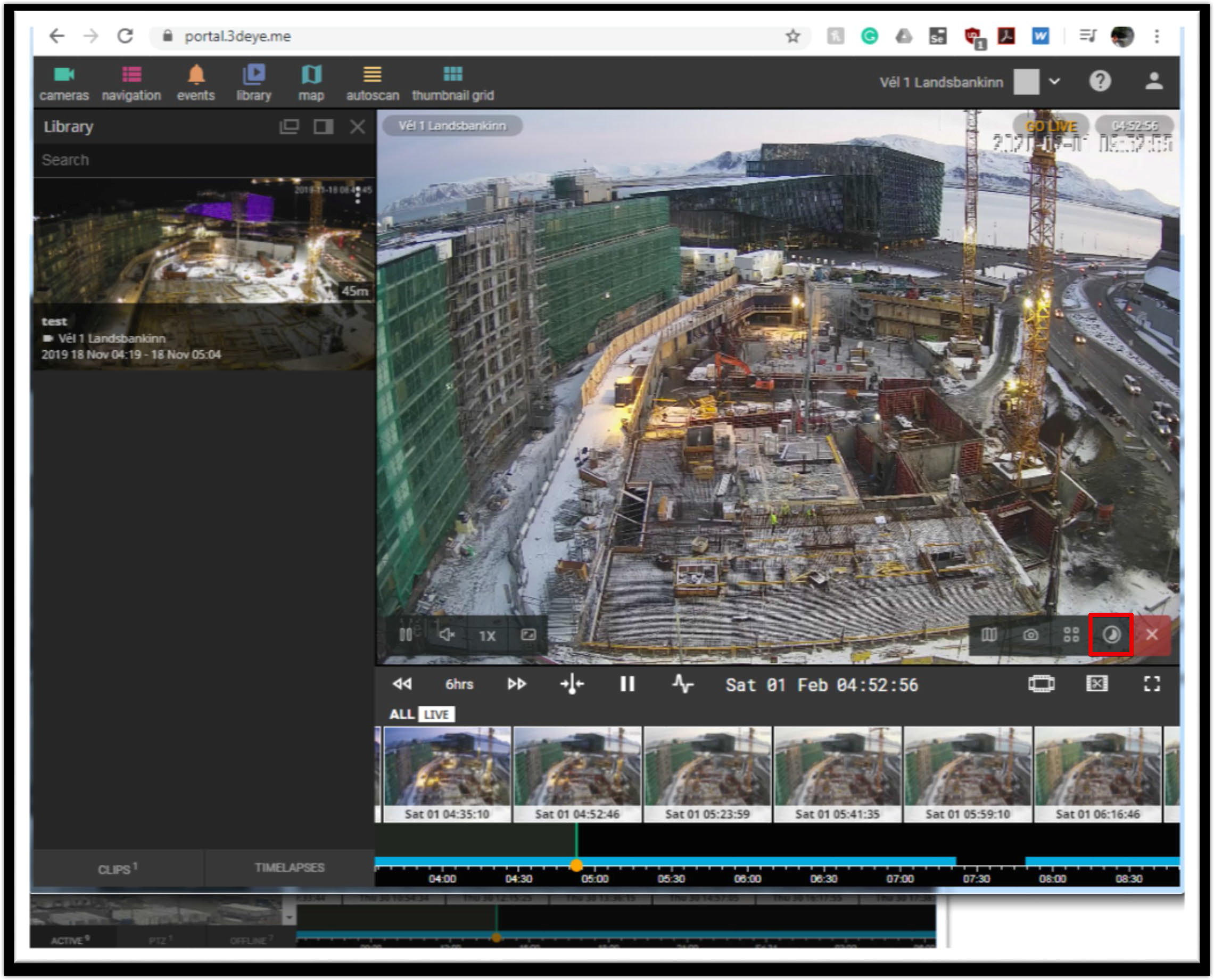Select the Sat 01 05:23:59 thumbnail
This screenshot has width=1214, height=980.
pos(707,773)
